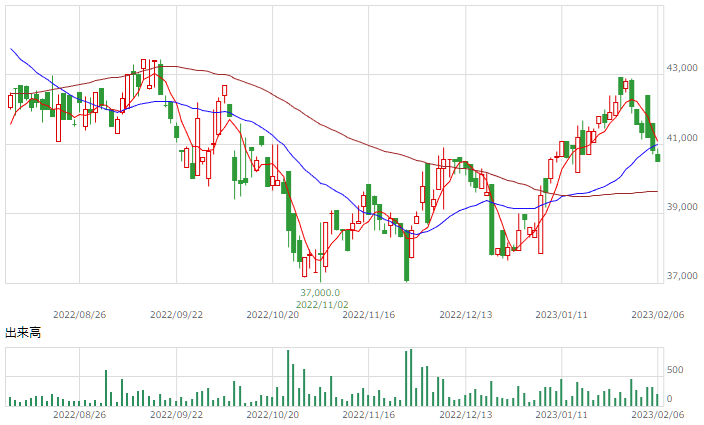The height and width of the screenshot is (425, 704).
Task: Click the 2022/11/02 low date annotation
Action: point(322,305)
